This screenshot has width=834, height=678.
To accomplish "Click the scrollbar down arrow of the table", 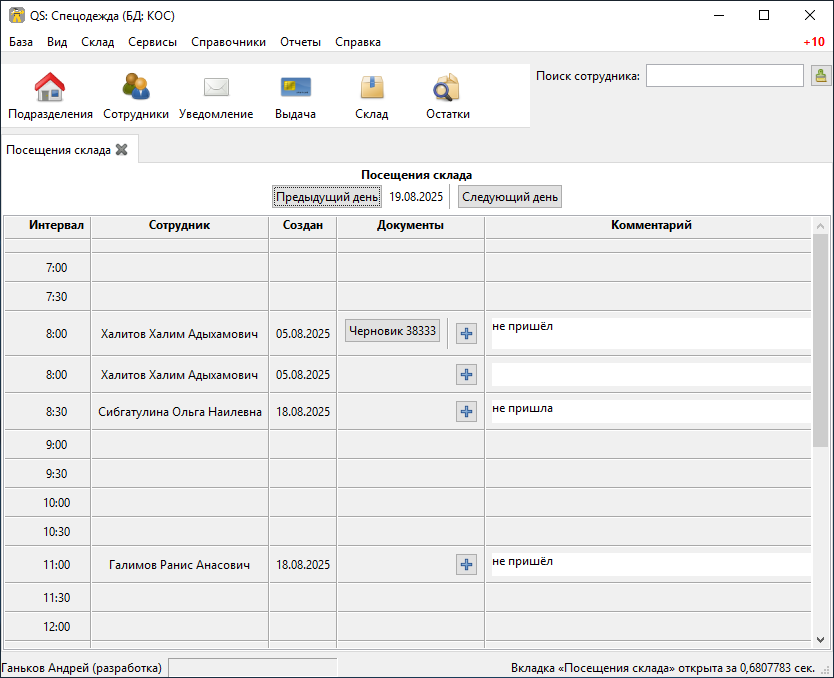I will coord(821,639).
